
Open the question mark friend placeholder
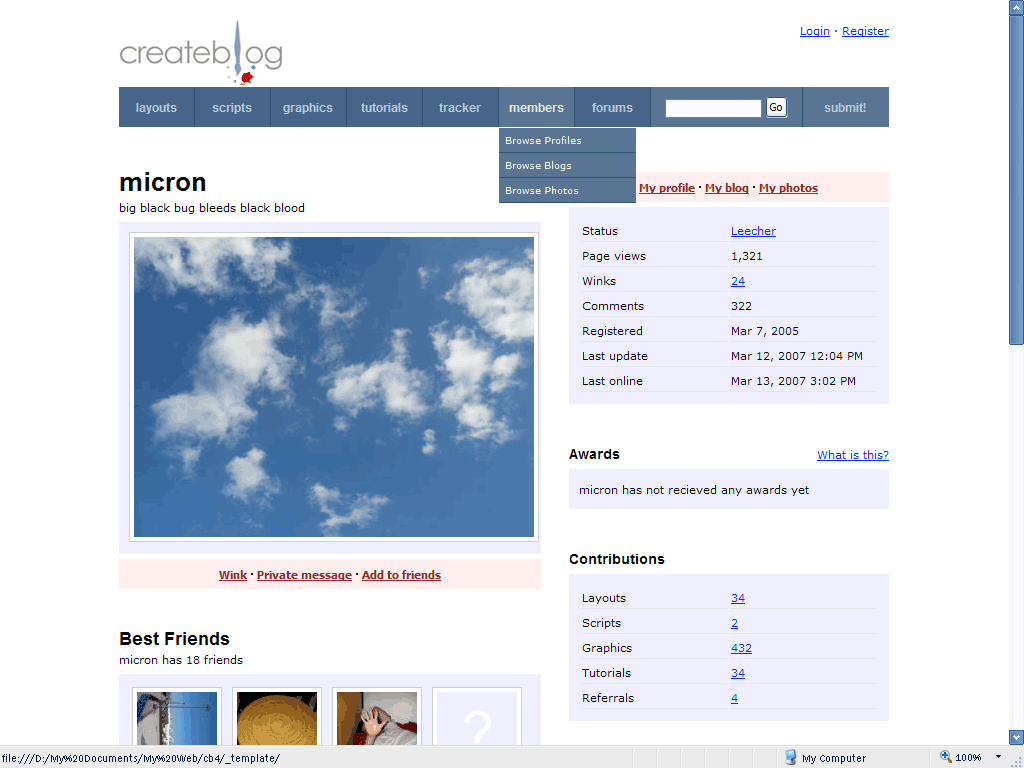pyautogui.click(x=477, y=718)
